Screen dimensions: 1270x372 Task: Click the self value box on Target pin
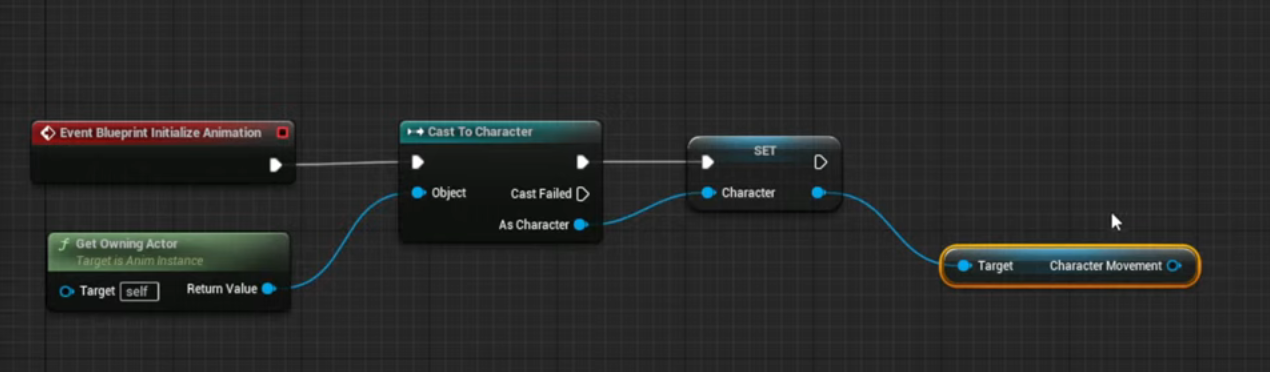click(x=140, y=292)
